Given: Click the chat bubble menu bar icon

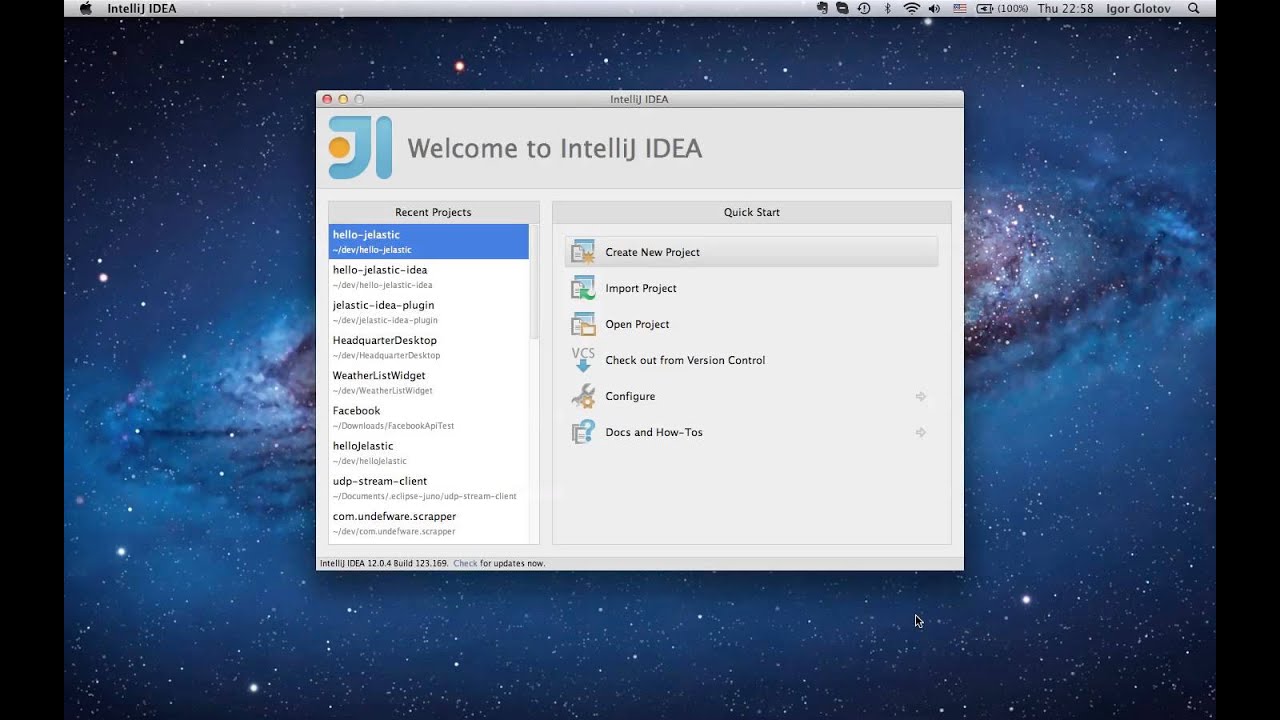Looking at the screenshot, I should pyautogui.click(x=842, y=8).
